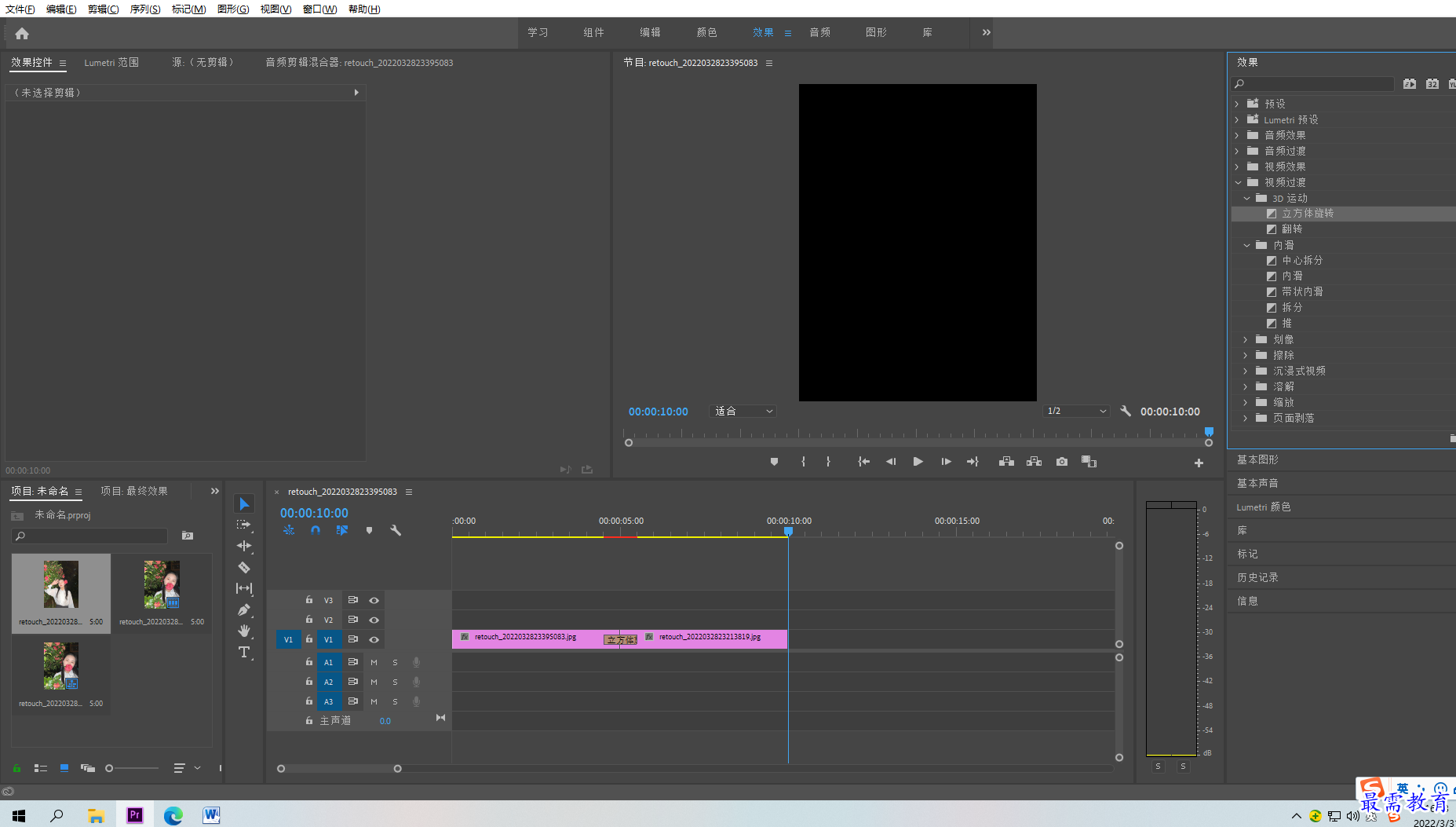
Task: Select the Hand tool
Action: click(x=244, y=631)
